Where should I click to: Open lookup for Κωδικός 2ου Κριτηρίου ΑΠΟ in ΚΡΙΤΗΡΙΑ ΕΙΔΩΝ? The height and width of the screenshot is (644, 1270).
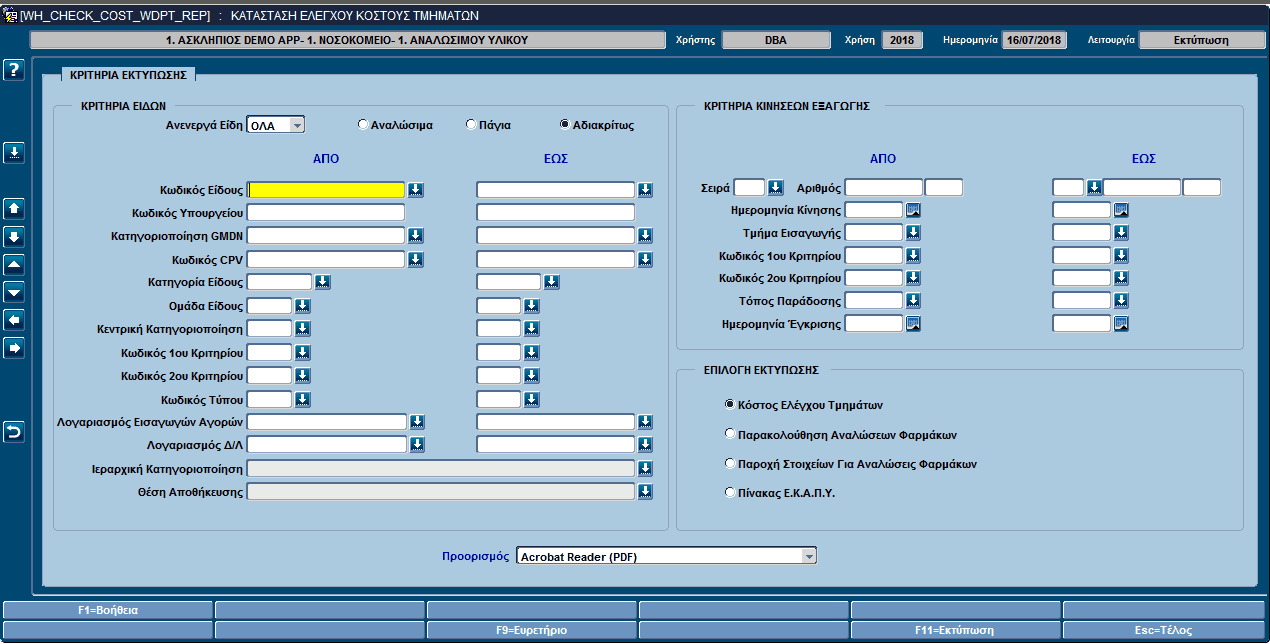pyautogui.click(x=302, y=376)
